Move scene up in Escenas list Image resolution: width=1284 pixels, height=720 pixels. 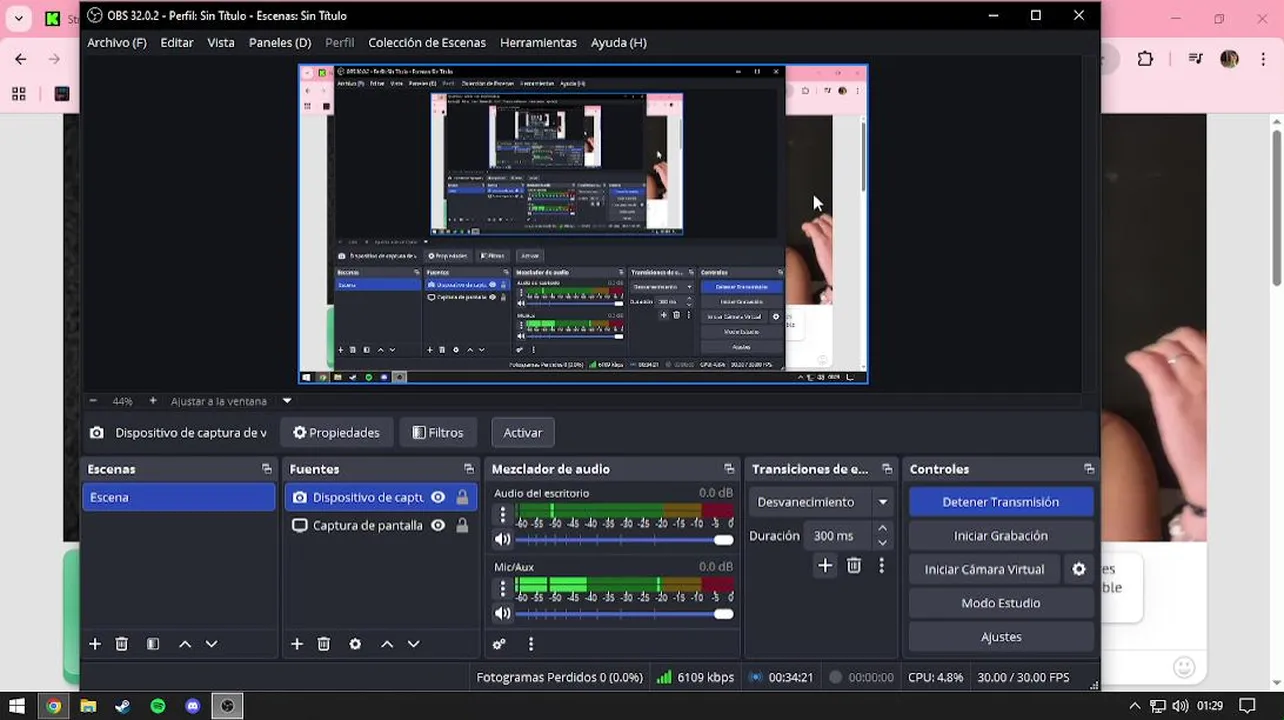185,644
